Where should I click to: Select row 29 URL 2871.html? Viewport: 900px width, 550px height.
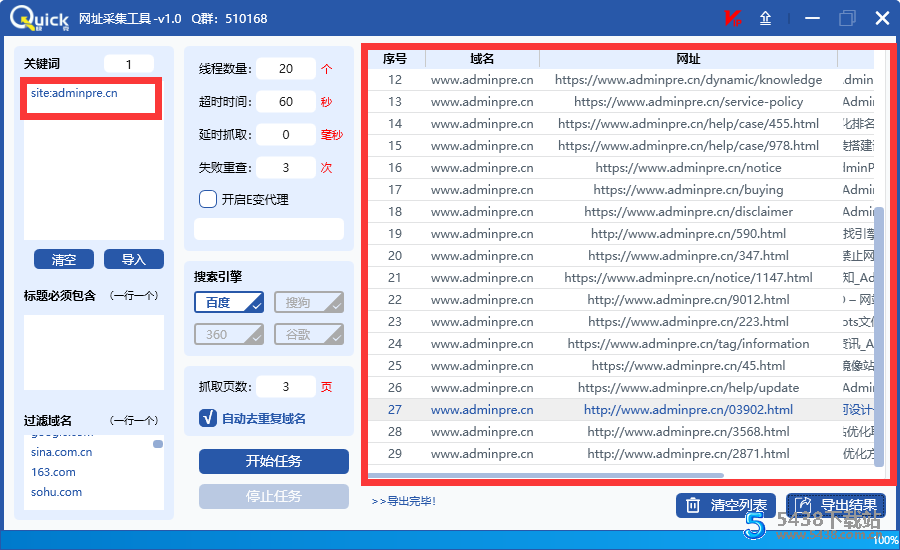point(688,454)
